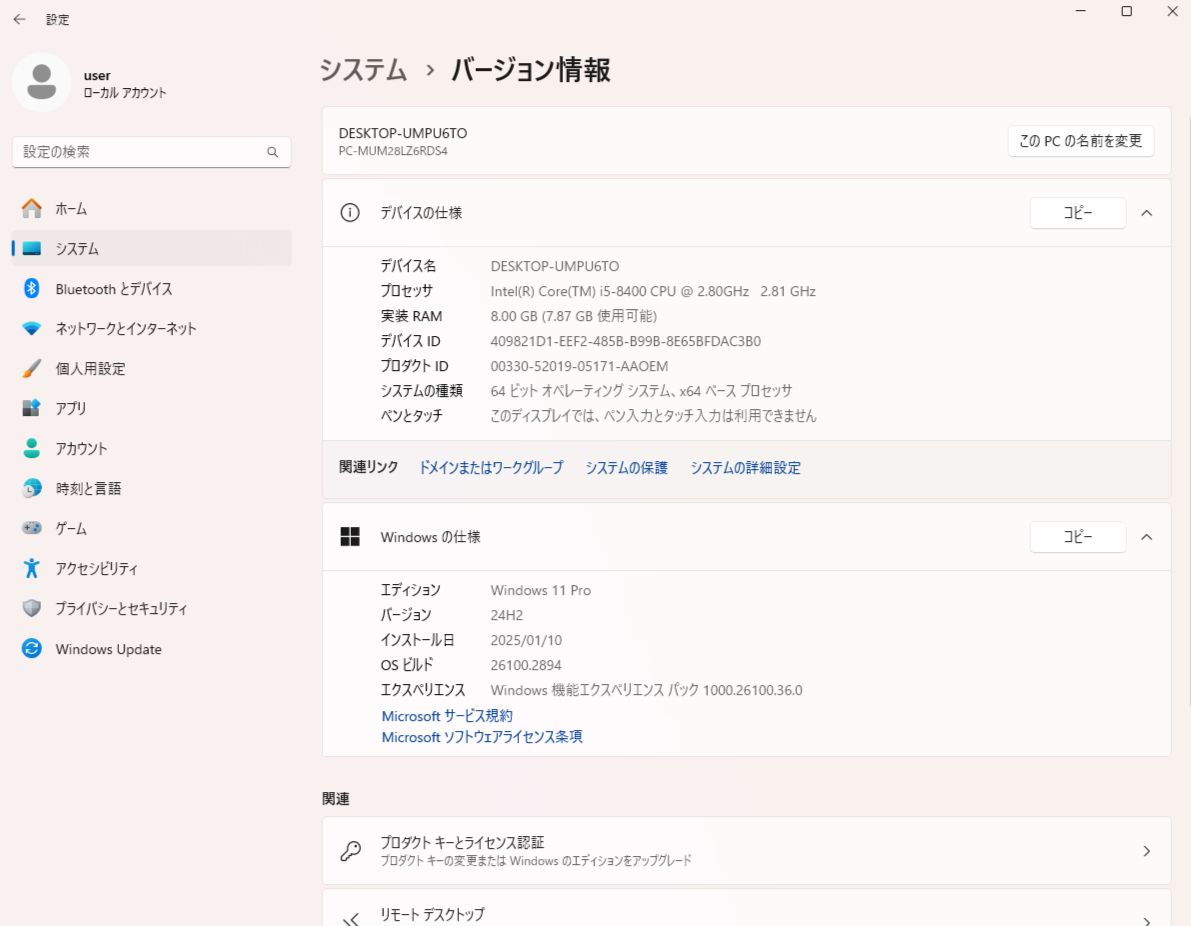
Task: Click the ホーム house icon
Action: tap(32, 208)
